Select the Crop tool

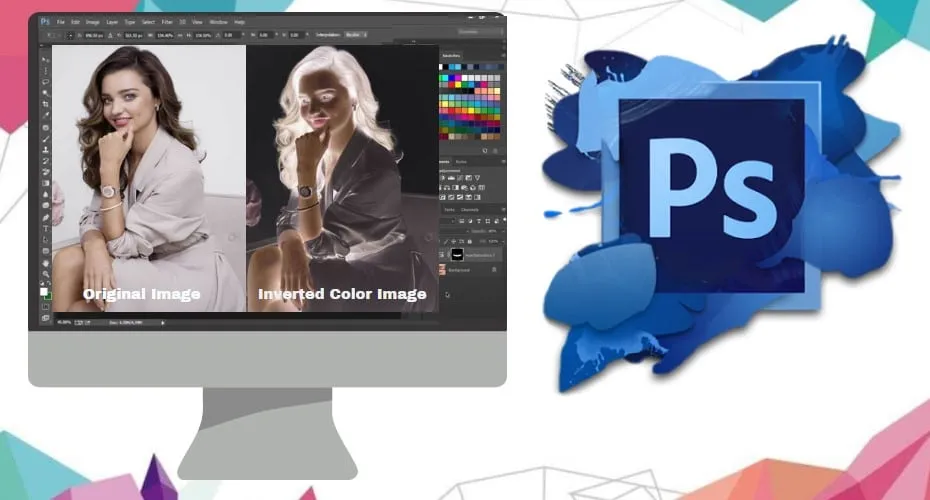pos(46,104)
